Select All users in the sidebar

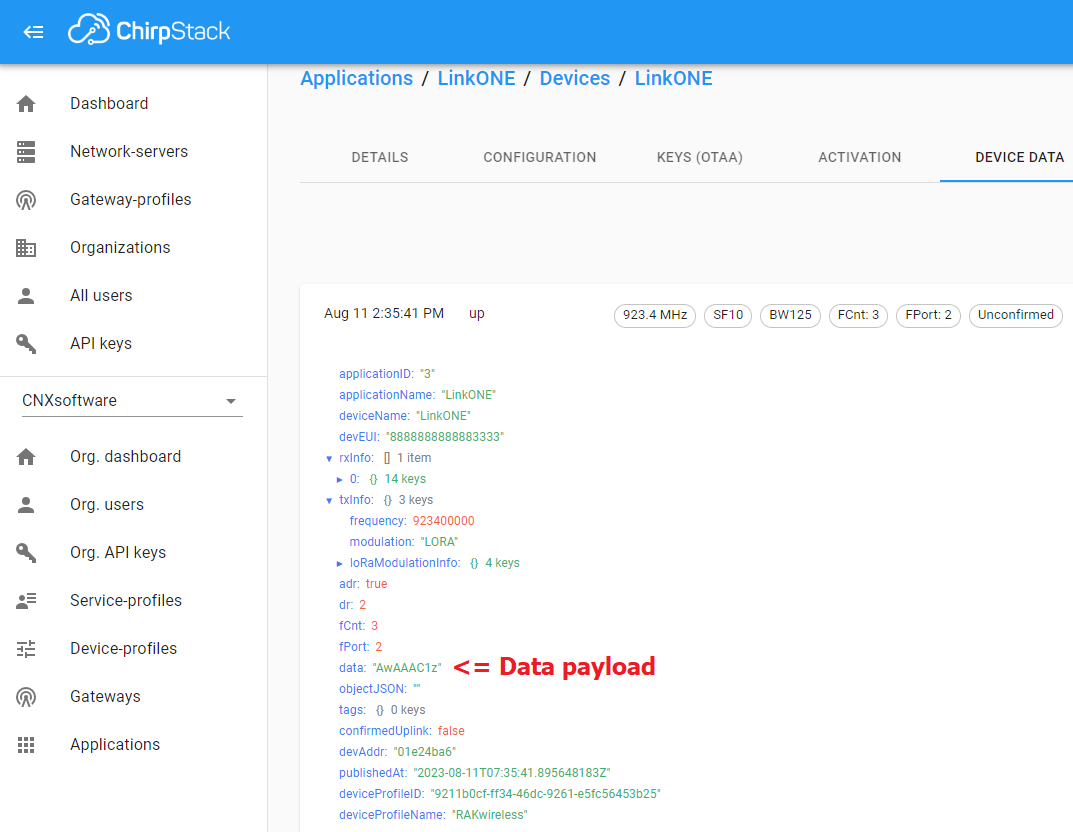[x=101, y=295]
